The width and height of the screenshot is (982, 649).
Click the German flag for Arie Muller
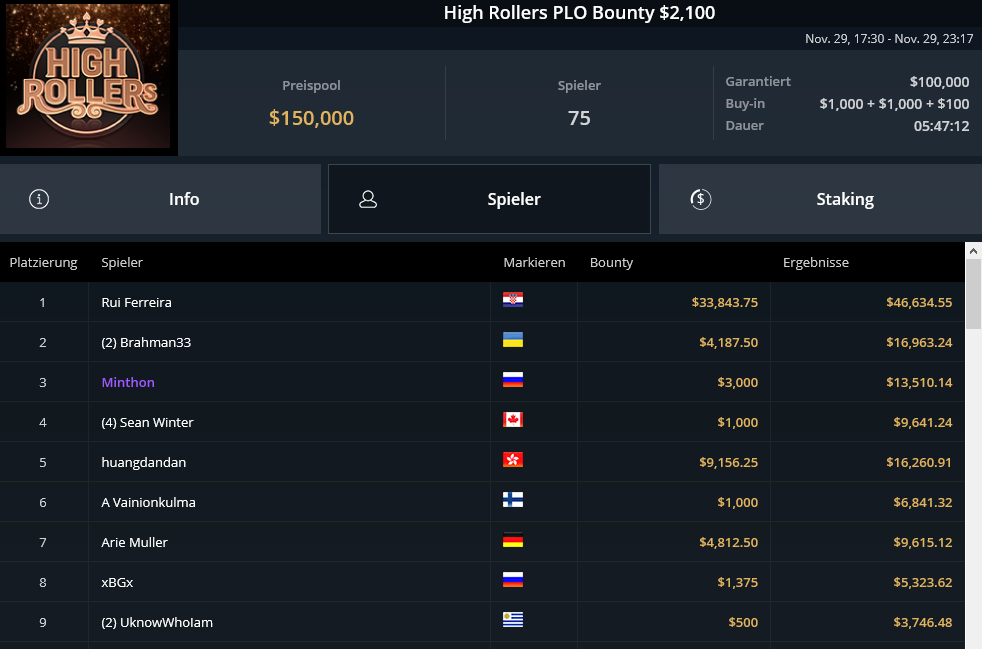513,540
